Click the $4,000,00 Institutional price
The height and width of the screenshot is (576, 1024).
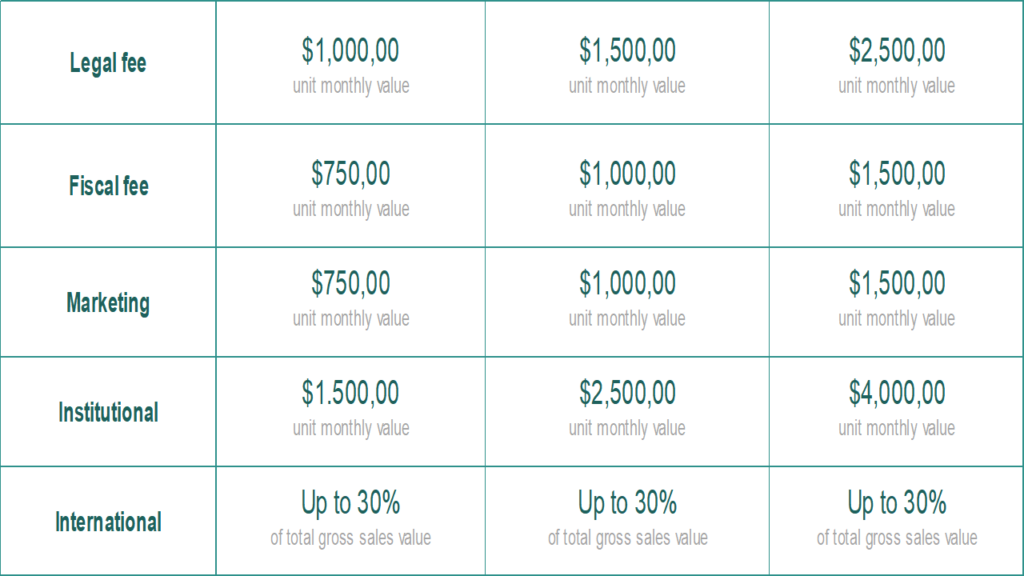pos(897,393)
